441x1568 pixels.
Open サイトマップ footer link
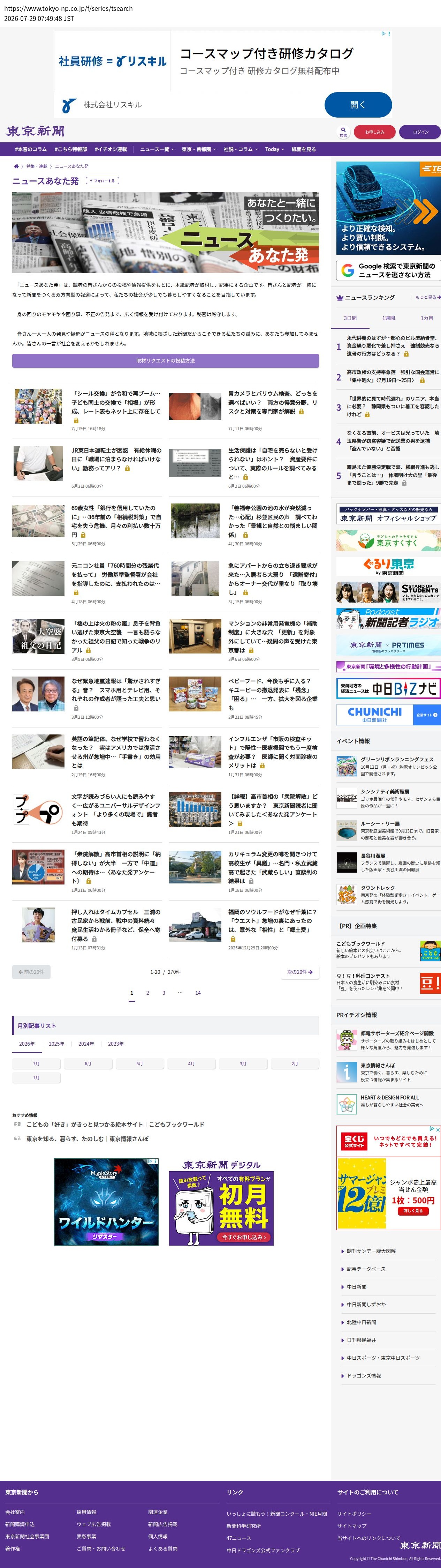(x=352, y=1525)
